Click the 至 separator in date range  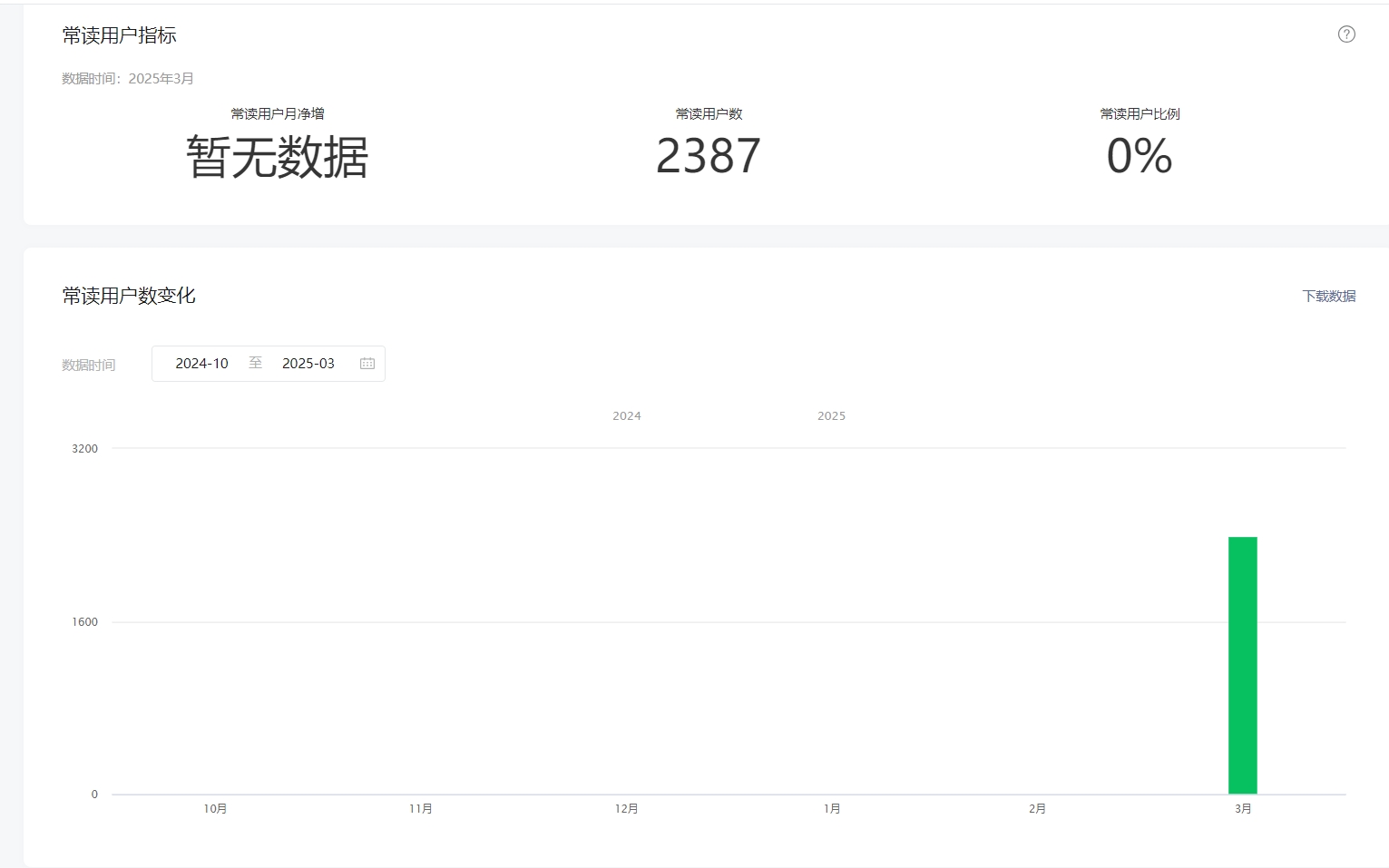point(256,363)
